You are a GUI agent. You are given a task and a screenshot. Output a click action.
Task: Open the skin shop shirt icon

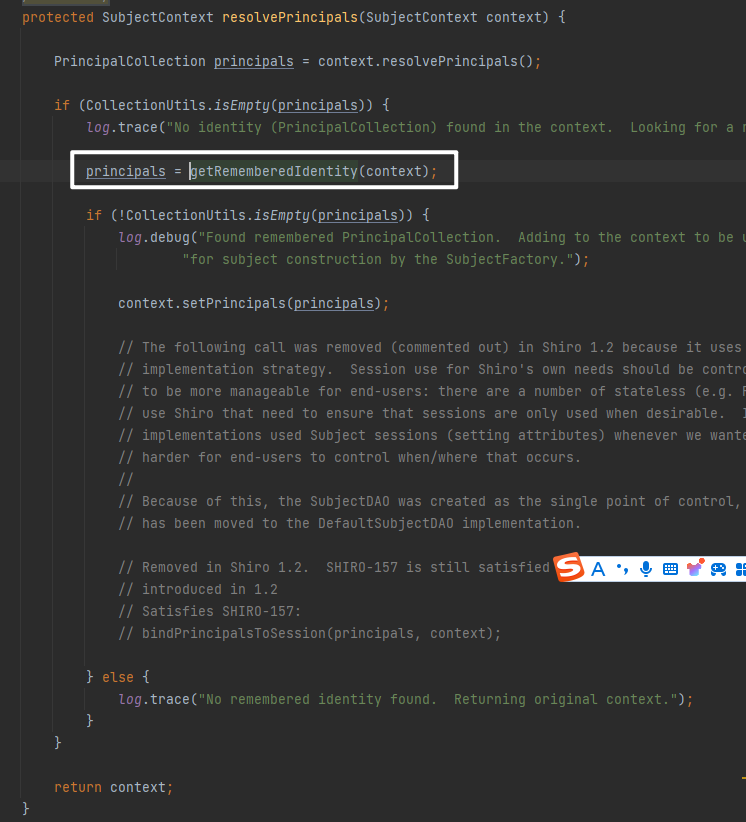(694, 568)
